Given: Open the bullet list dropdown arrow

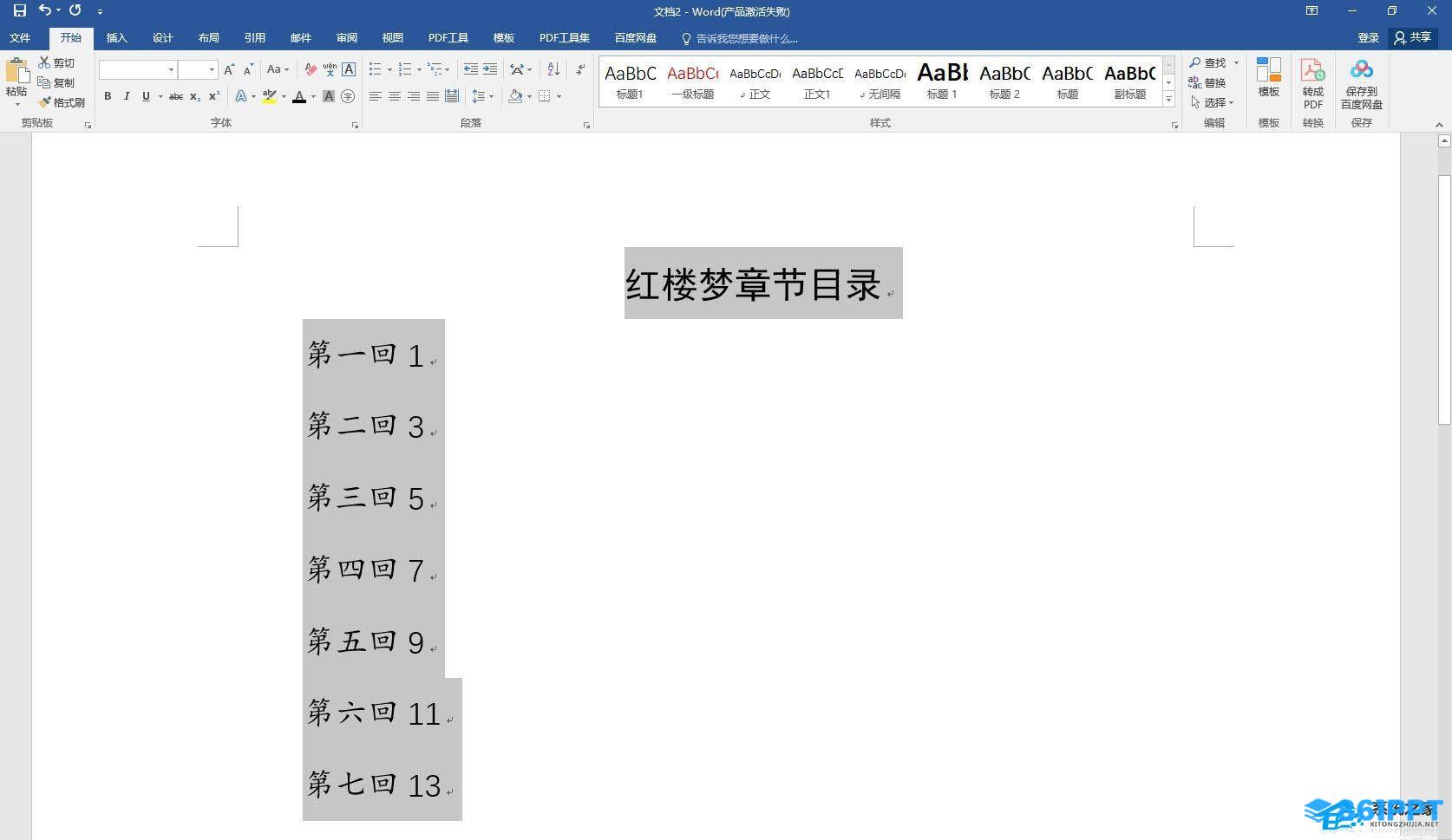Looking at the screenshot, I should click(389, 69).
